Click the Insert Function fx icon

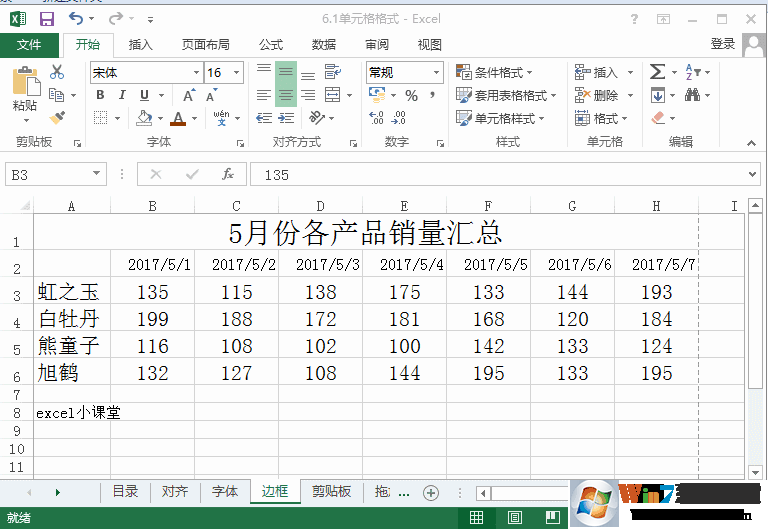pyautogui.click(x=228, y=174)
